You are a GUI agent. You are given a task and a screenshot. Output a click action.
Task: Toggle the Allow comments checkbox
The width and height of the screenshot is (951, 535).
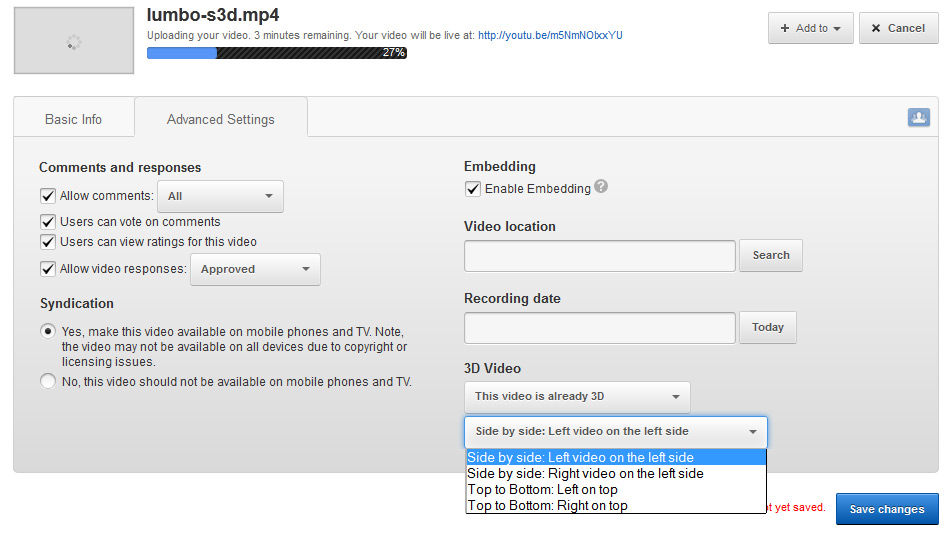point(48,196)
